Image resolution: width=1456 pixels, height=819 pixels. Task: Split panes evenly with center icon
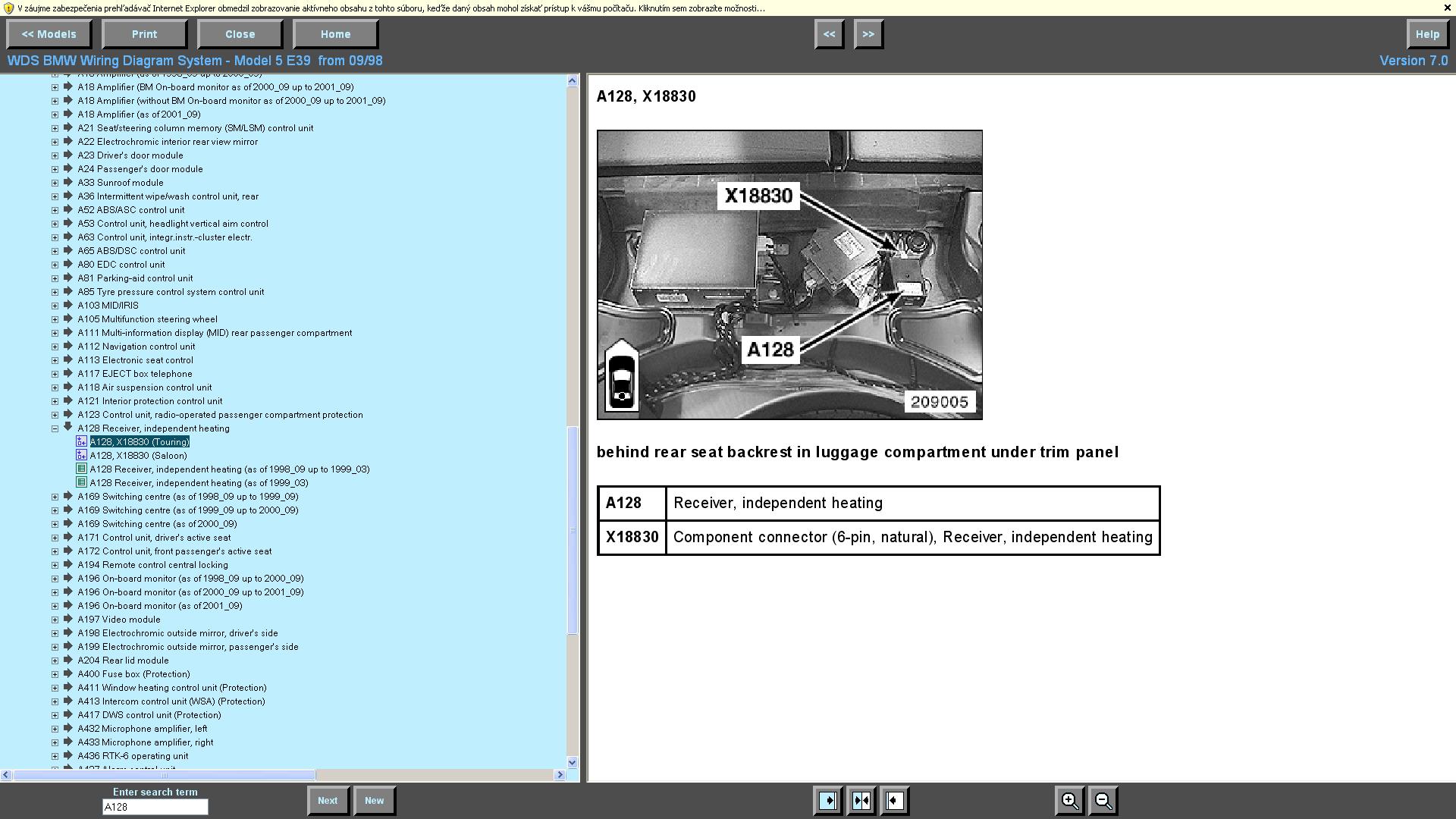[x=861, y=801]
